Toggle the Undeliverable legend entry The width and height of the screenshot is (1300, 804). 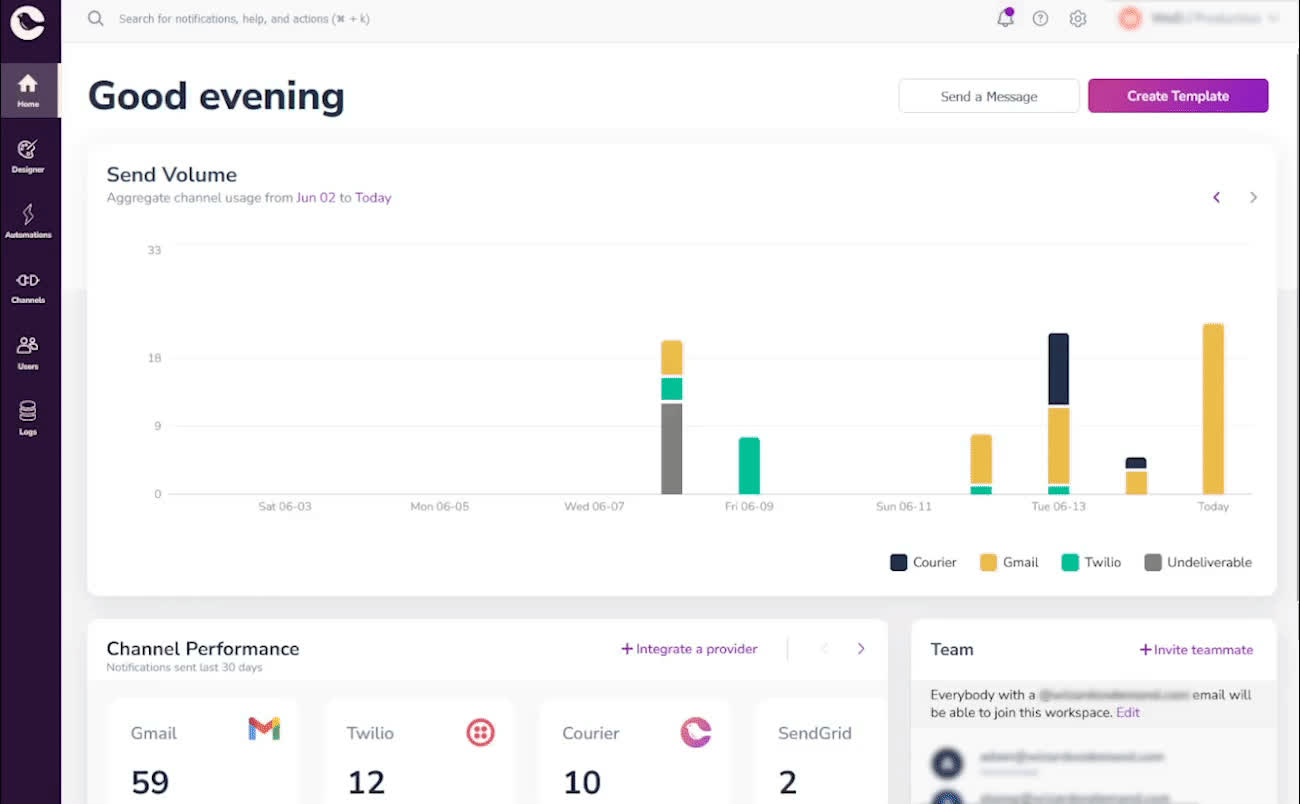click(x=1198, y=562)
